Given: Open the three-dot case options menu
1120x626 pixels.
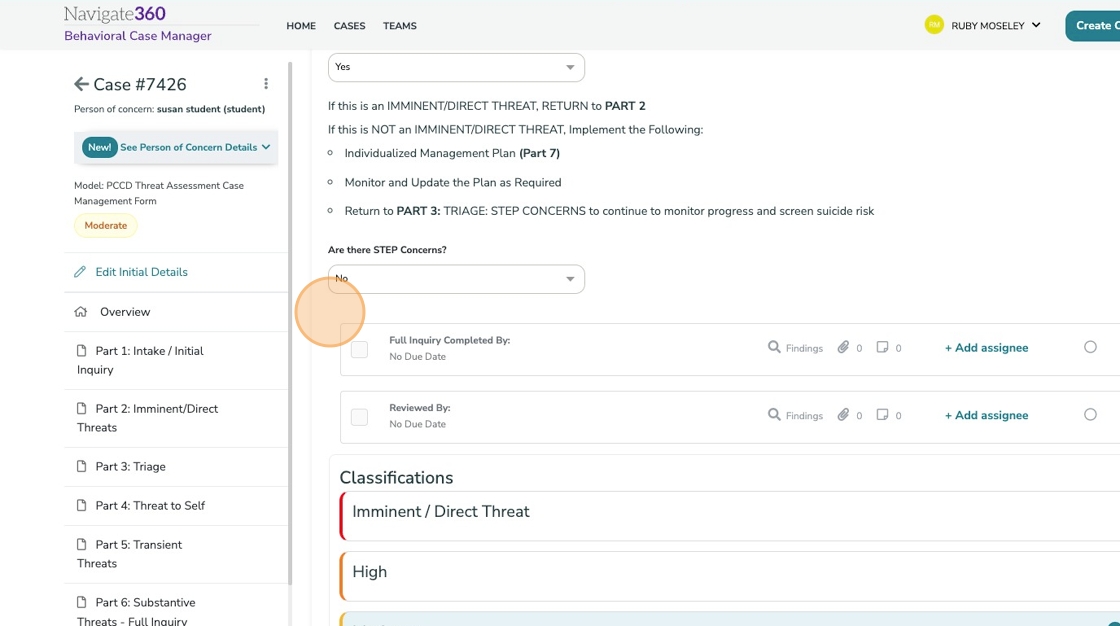Looking at the screenshot, I should coord(266,84).
